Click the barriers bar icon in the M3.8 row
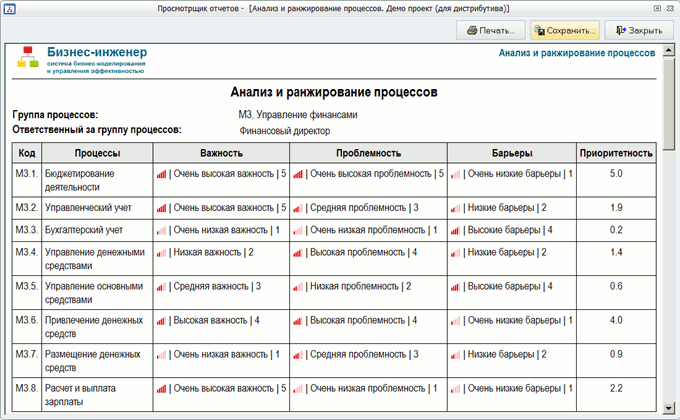 pos(455,389)
